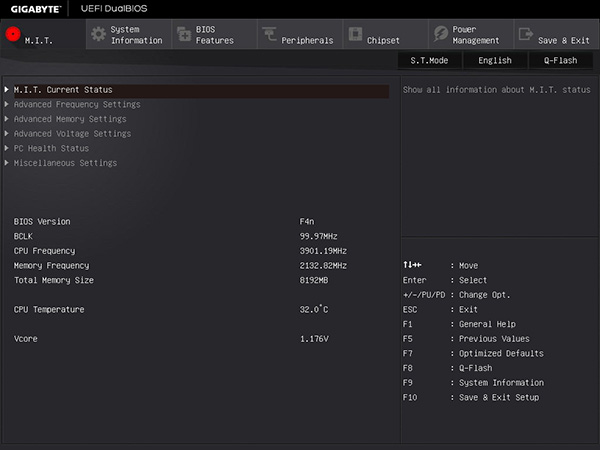Click the 1.176V Vcore value
The width and height of the screenshot is (600, 450).
tap(314, 339)
